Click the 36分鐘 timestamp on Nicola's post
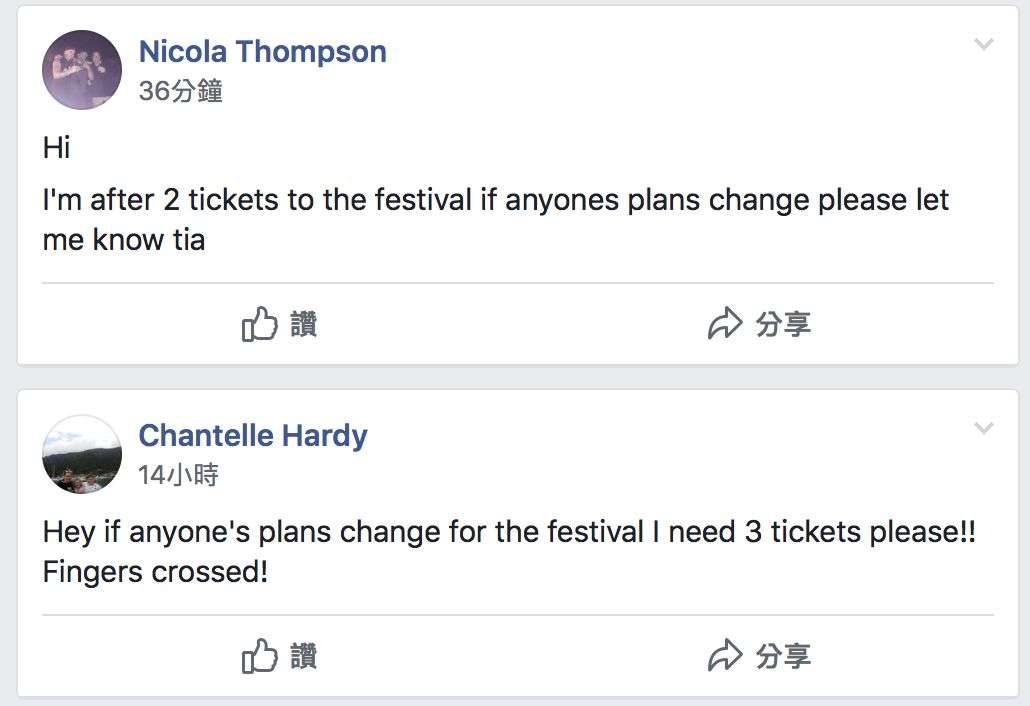Viewport: 1030px width, 706px height. click(x=181, y=91)
